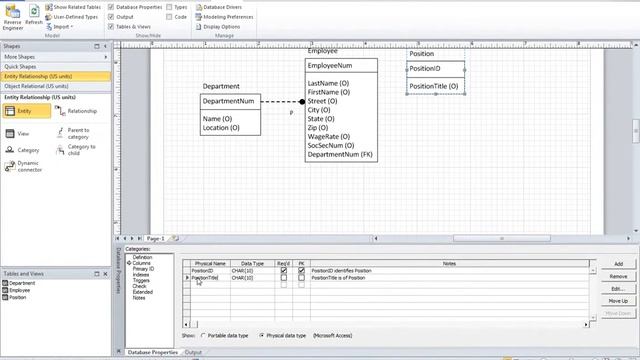This screenshot has width=640, height=360.
Task: Select Columns category
Action: 142,263
